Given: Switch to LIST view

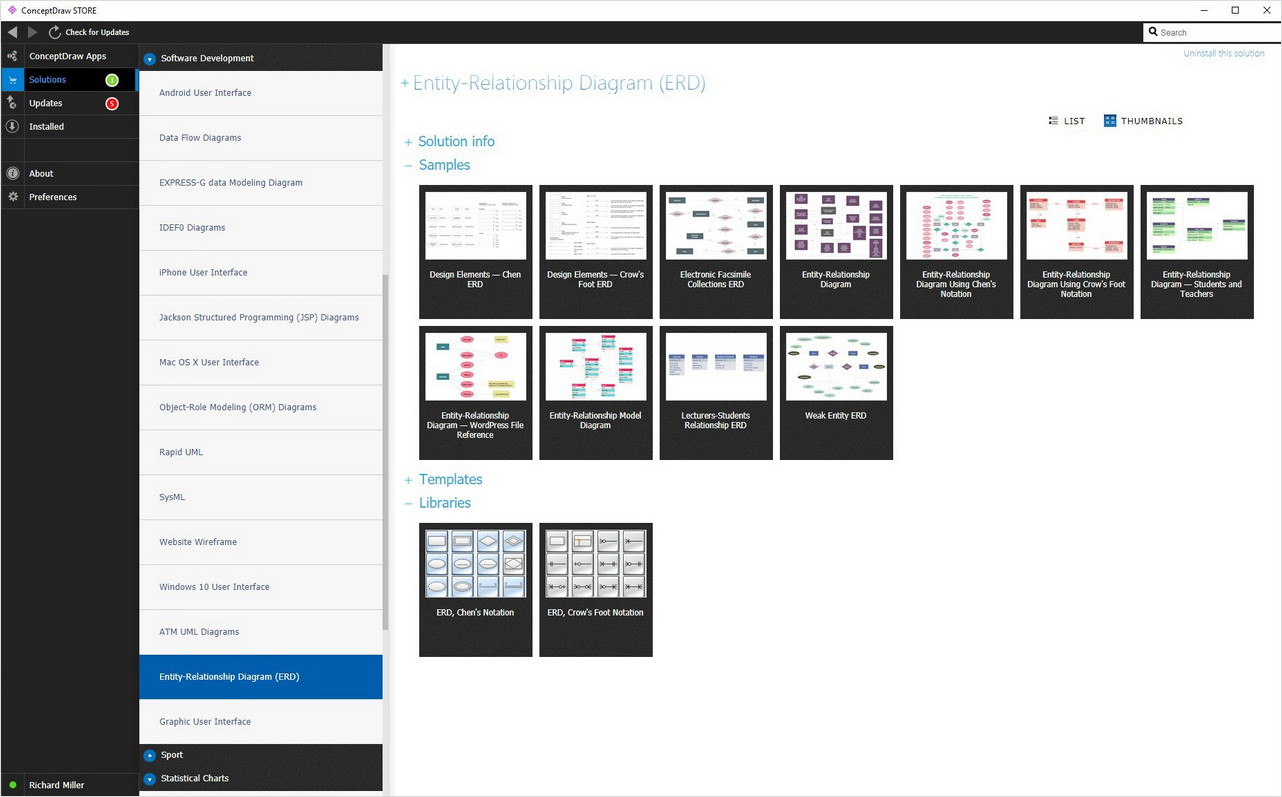Looking at the screenshot, I should [x=1067, y=121].
